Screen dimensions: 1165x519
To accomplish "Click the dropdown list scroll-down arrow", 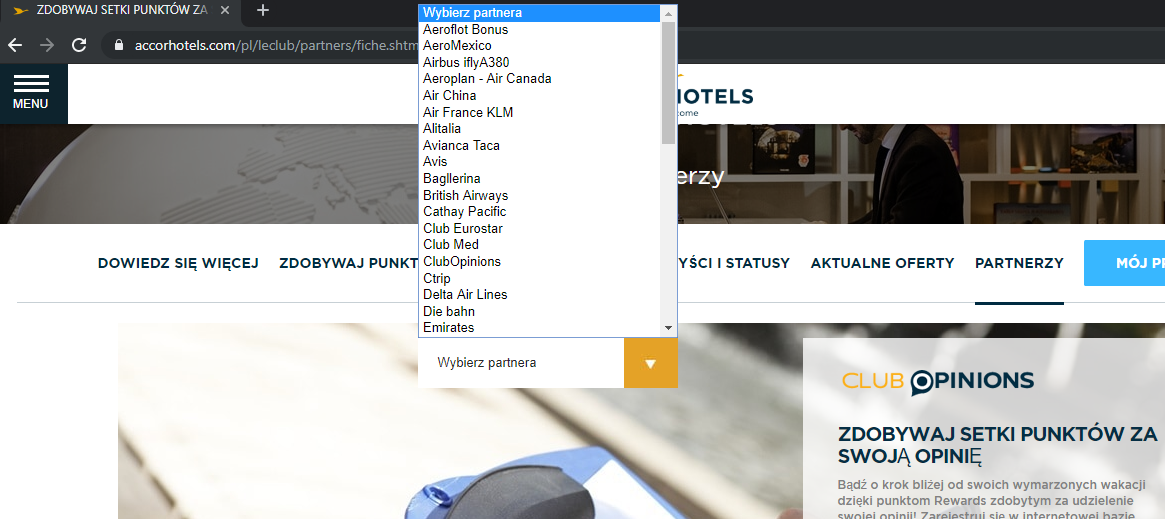I will point(669,327).
